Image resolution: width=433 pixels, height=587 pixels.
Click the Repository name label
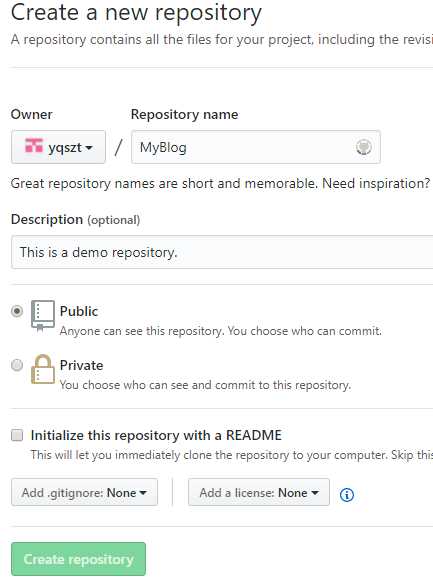(x=185, y=114)
